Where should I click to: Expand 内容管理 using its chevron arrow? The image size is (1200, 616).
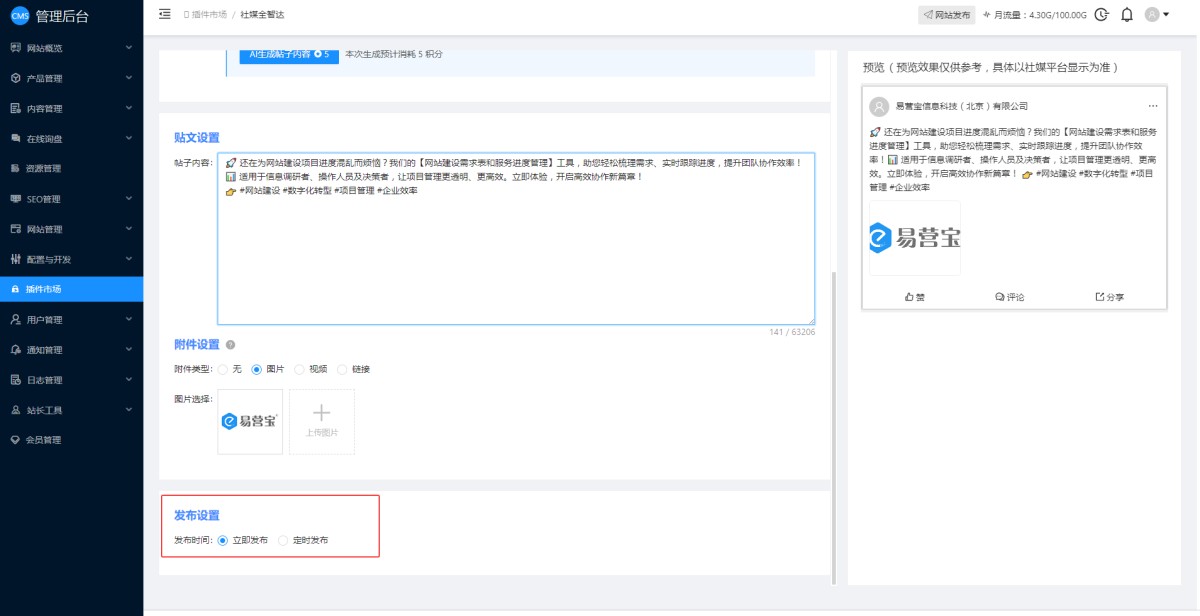(x=129, y=108)
